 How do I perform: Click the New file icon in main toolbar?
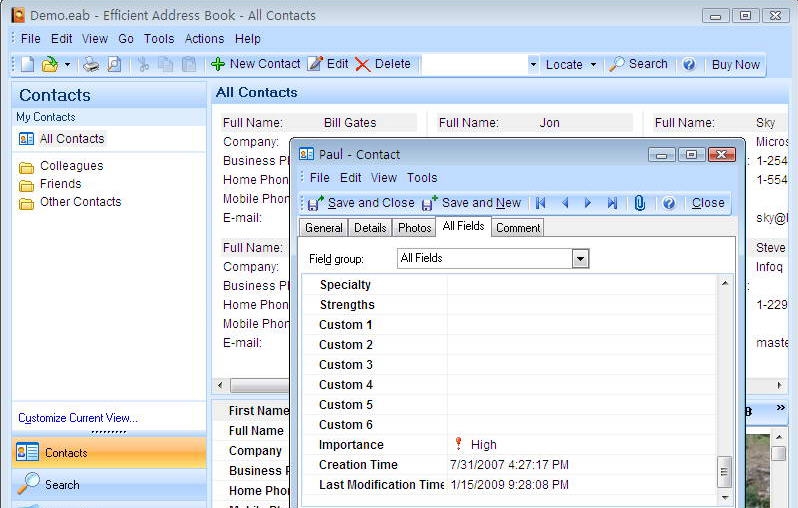coord(27,64)
